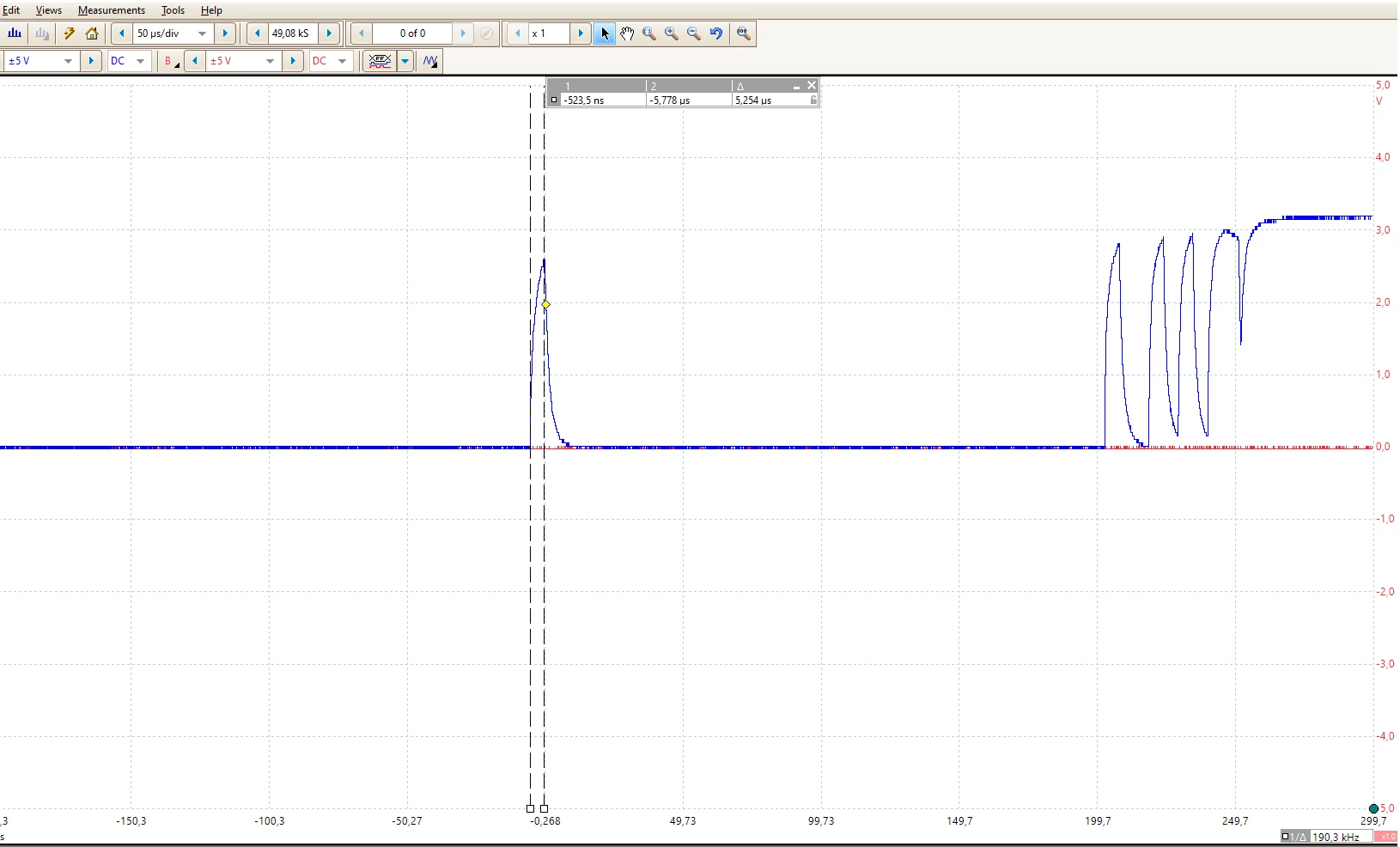1400x847 pixels.
Task: Increase the horizontal zoom factor
Action: coord(581,34)
